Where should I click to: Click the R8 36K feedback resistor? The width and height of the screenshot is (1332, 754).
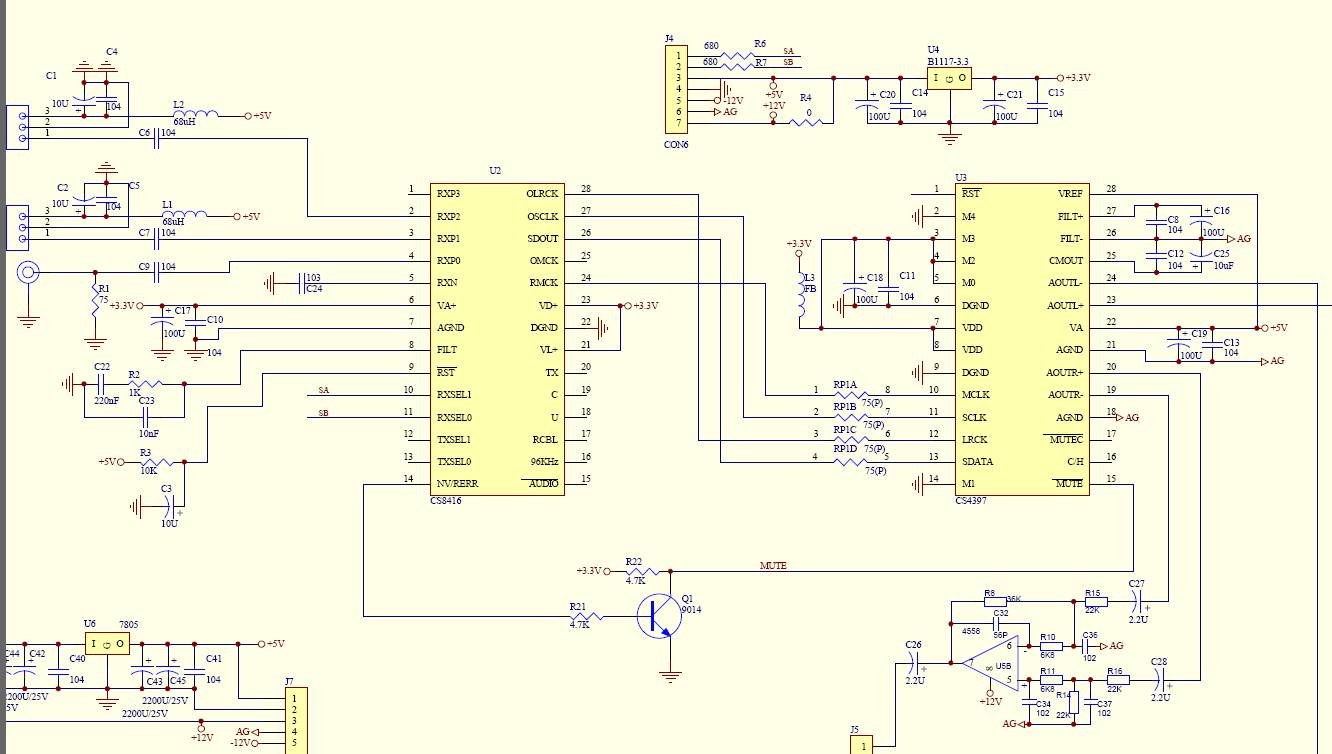point(996,602)
